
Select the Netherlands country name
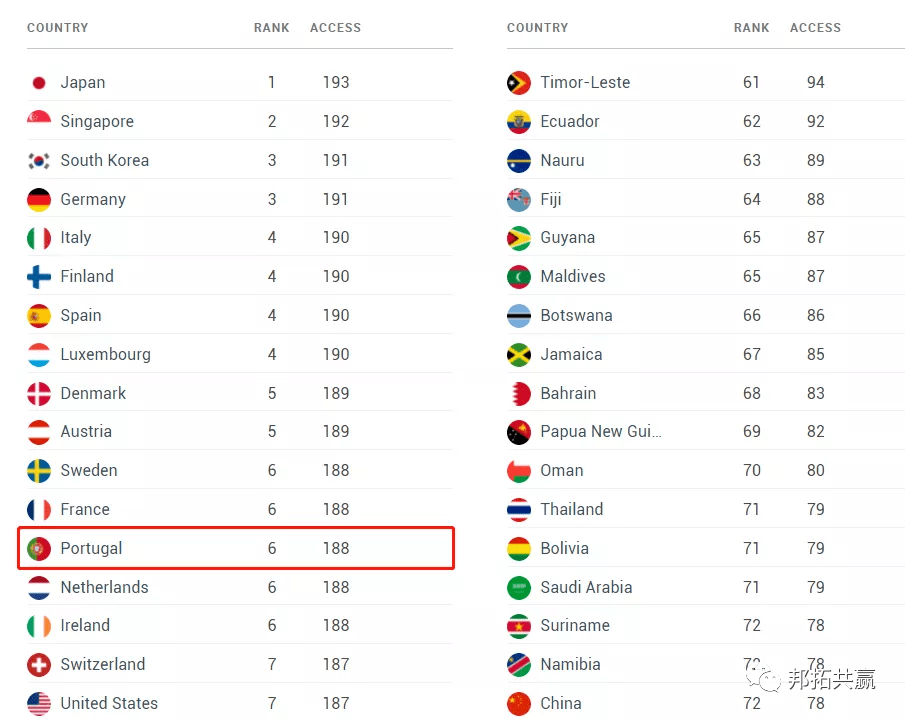pyautogui.click(x=104, y=588)
